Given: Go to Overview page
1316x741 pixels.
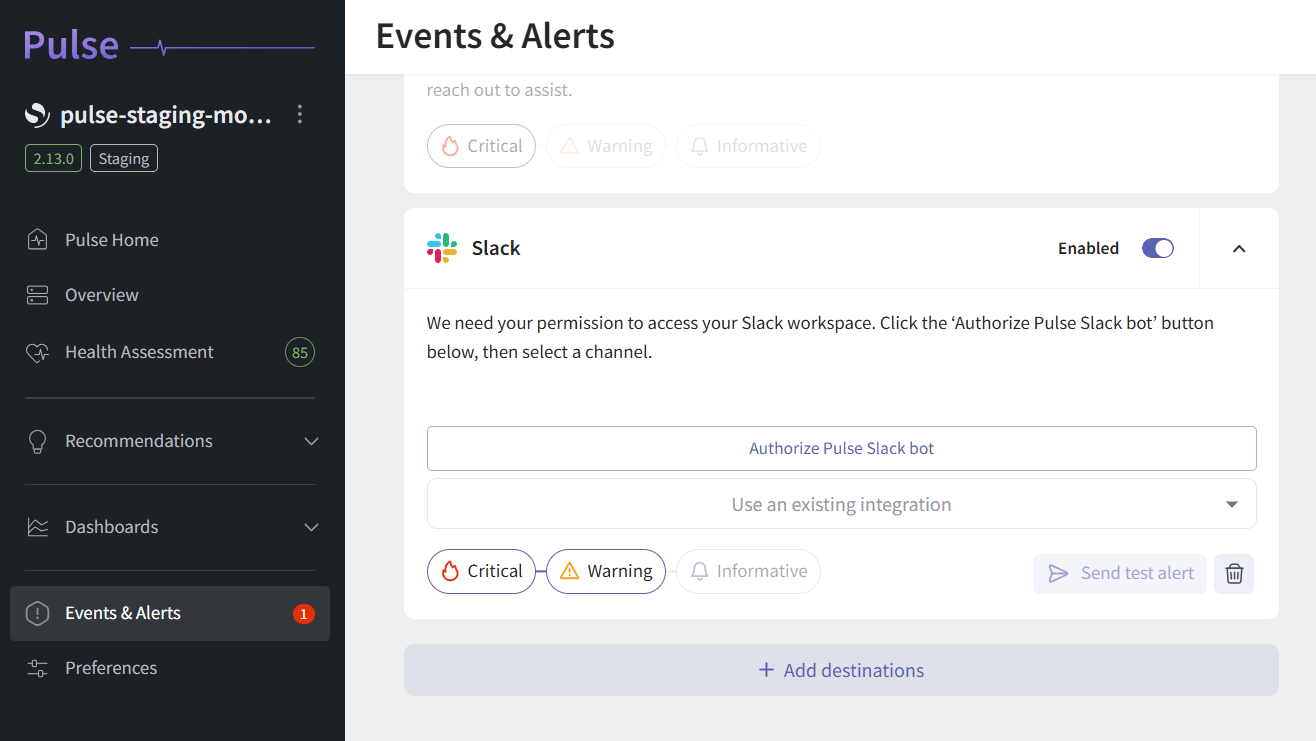Looking at the screenshot, I should click(170, 295).
